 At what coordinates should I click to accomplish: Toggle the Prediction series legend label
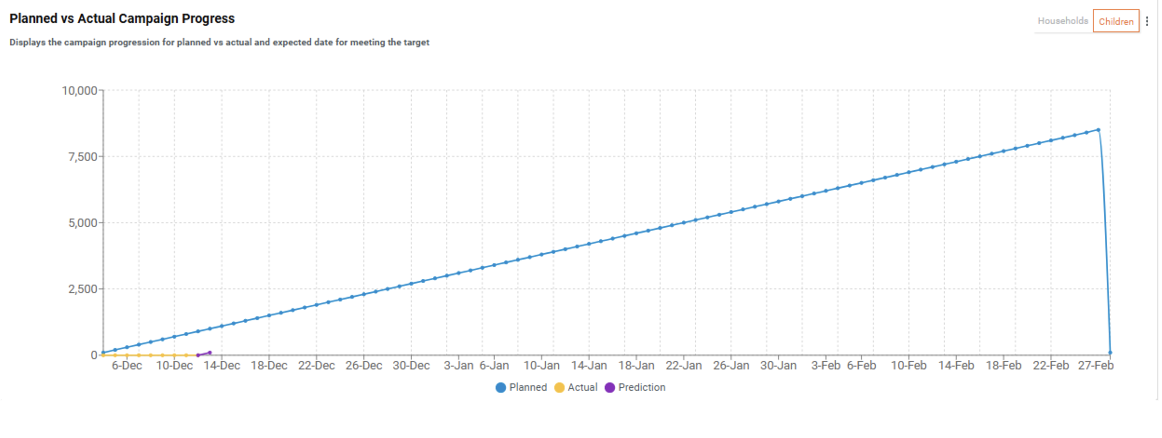[641, 387]
